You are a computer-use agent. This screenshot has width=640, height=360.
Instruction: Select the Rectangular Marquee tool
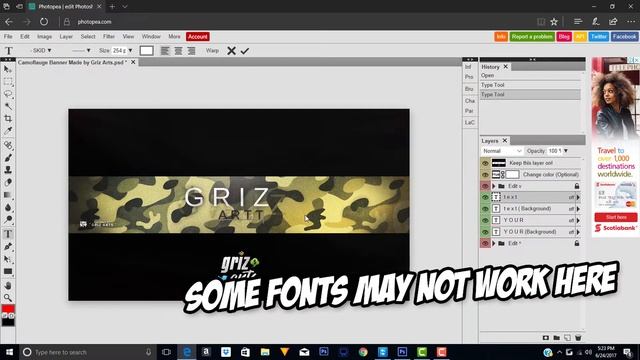tap(8, 82)
